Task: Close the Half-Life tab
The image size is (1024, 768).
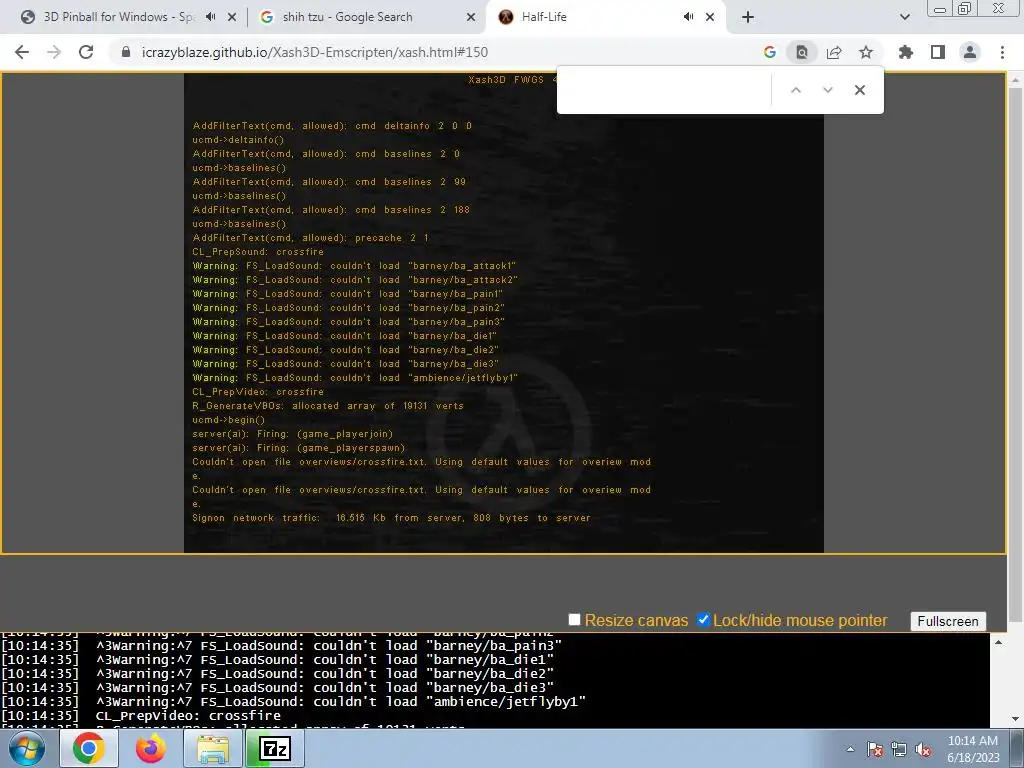Action: (x=710, y=17)
